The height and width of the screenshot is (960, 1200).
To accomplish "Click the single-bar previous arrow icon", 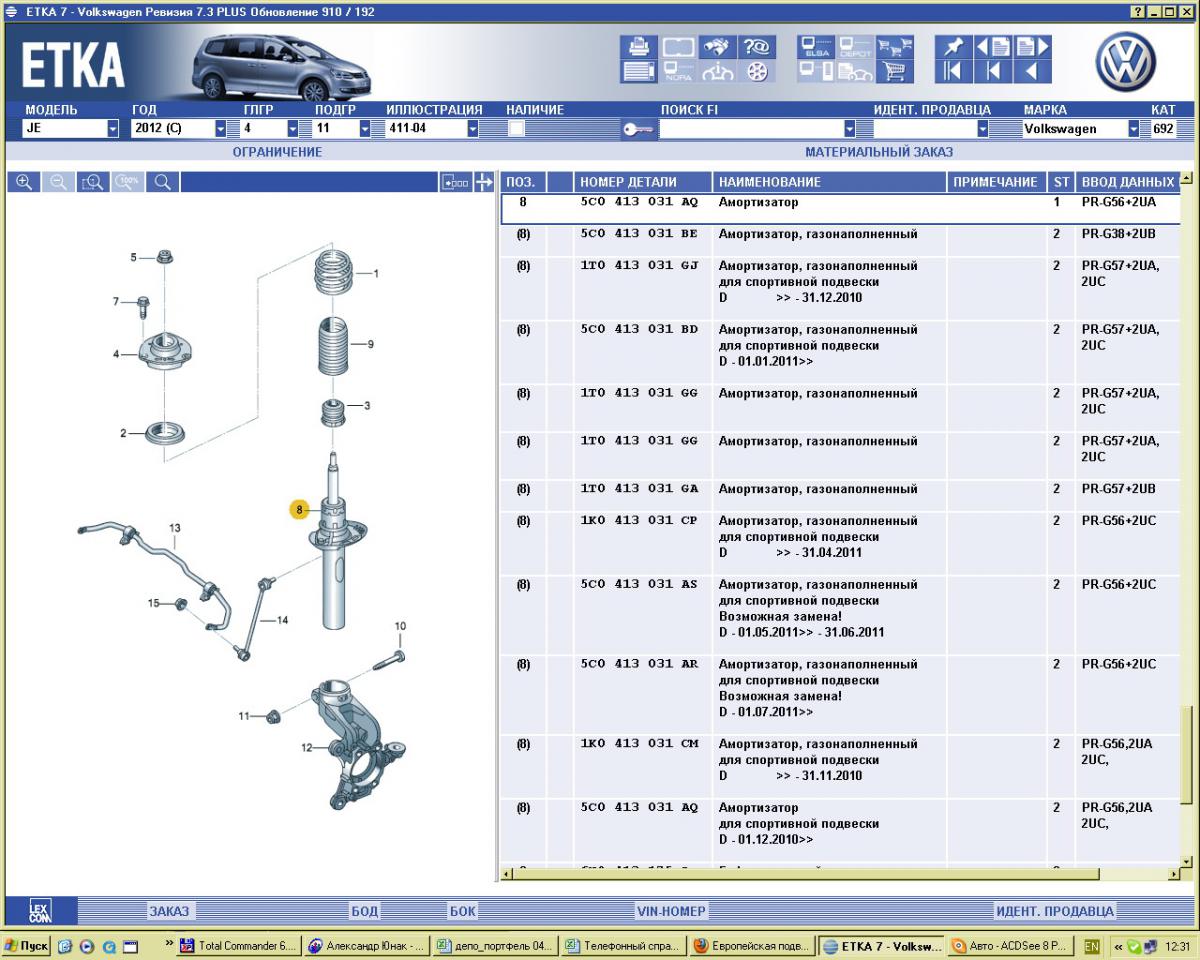I will click(x=992, y=72).
